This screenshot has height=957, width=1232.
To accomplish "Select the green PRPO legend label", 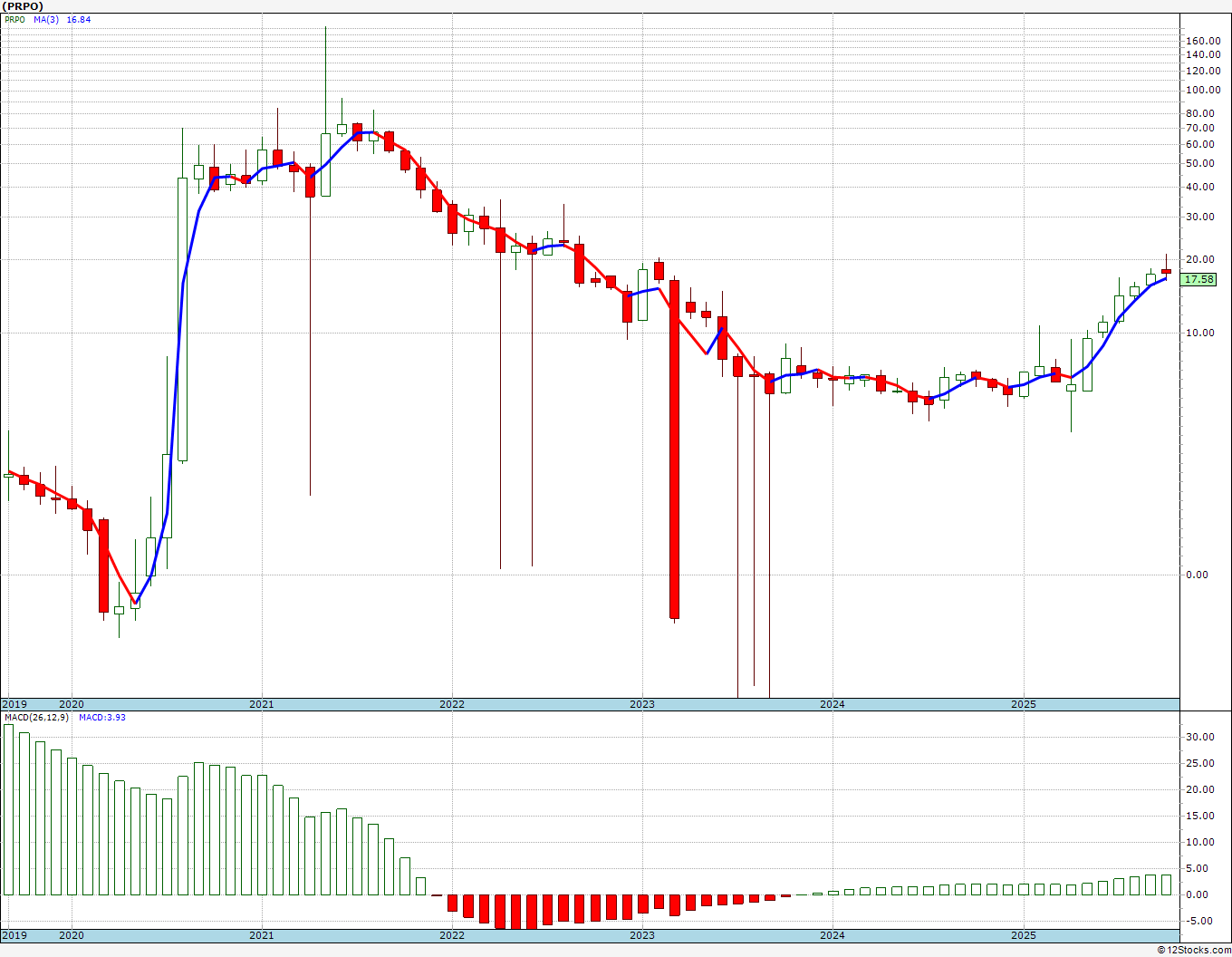I will point(14,19).
